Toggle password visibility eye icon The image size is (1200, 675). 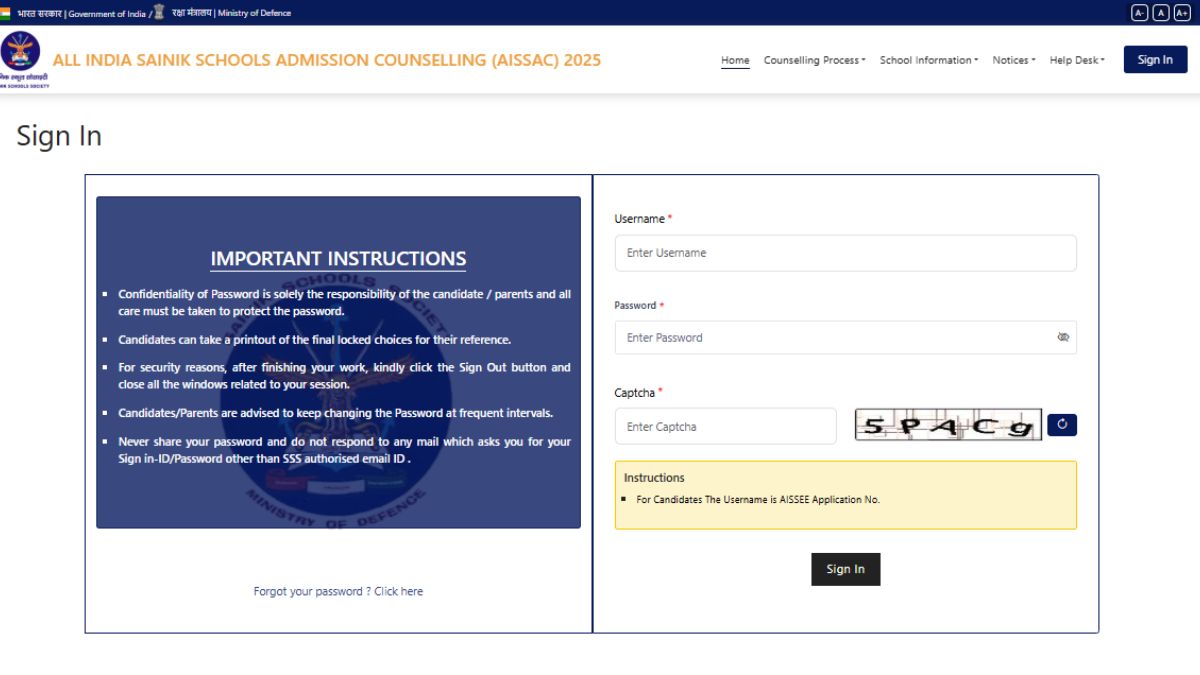1063,338
